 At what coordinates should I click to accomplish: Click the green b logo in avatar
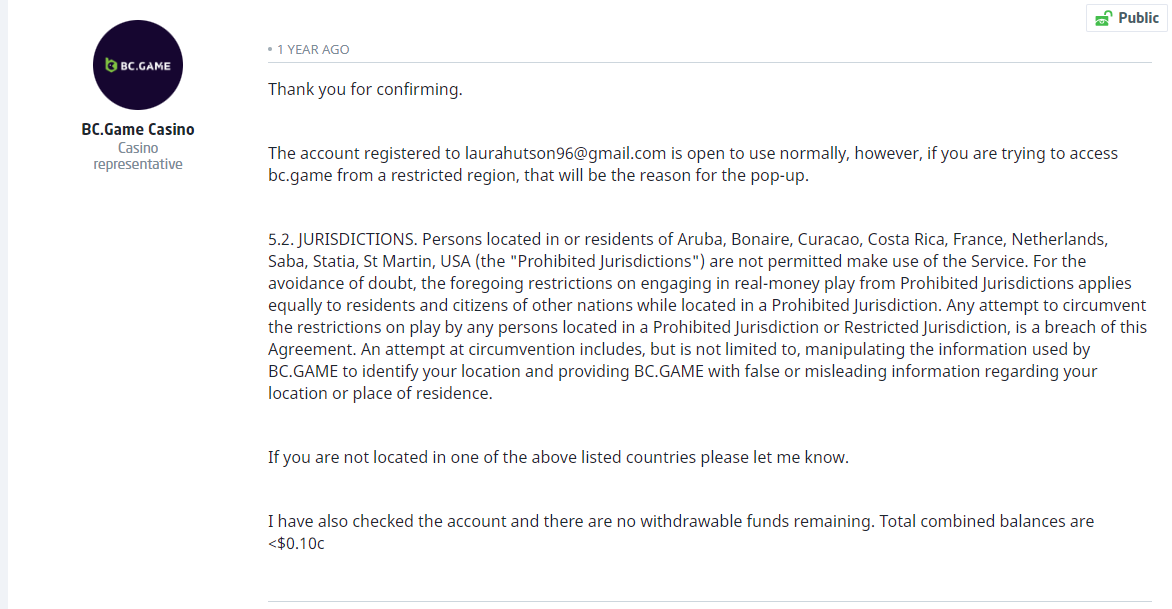pyautogui.click(x=111, y=65)
